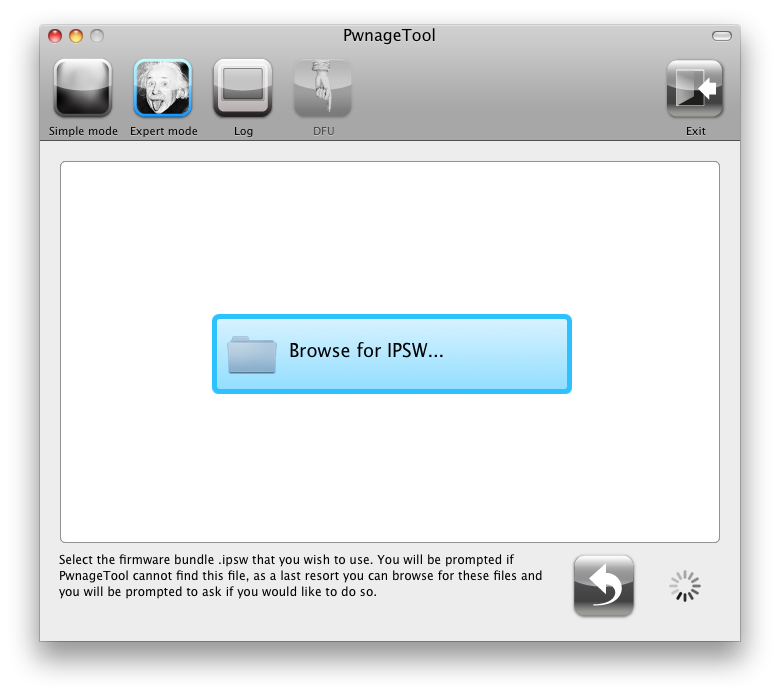The height and width of the screenshot is (696, 780).
Task: Click the gray zoom button in title bar
Action: point(96,36)
